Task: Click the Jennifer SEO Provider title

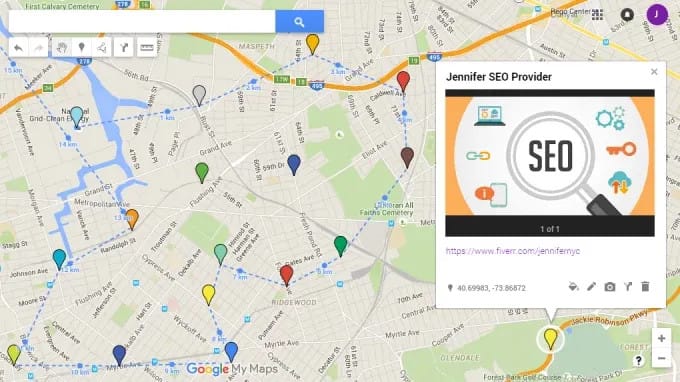Action: pos(499,77)
